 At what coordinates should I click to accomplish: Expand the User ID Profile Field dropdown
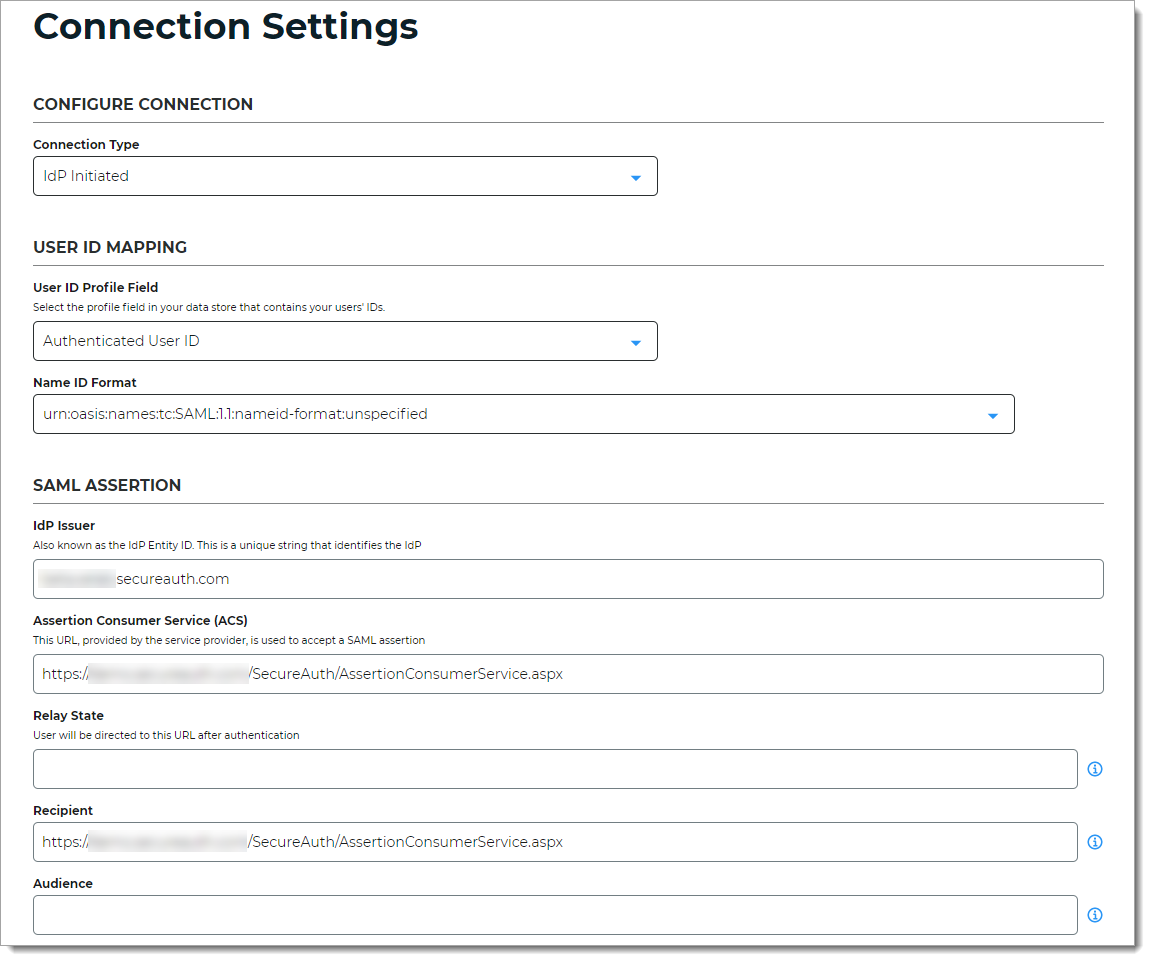click(345, 341)
